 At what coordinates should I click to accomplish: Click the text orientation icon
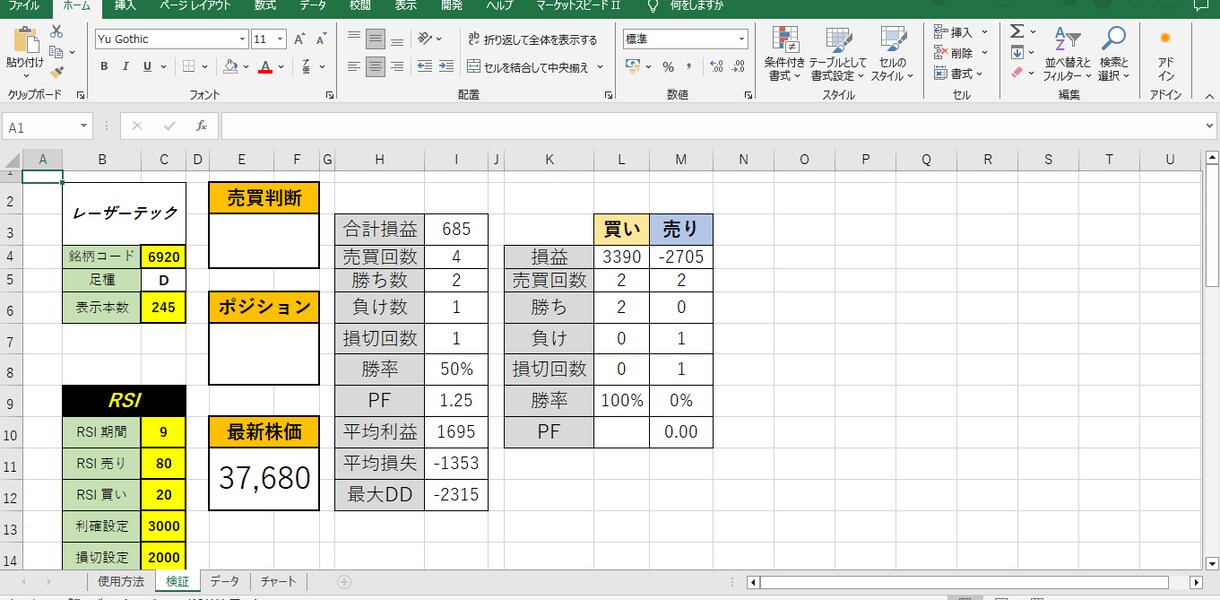(425, 39)
